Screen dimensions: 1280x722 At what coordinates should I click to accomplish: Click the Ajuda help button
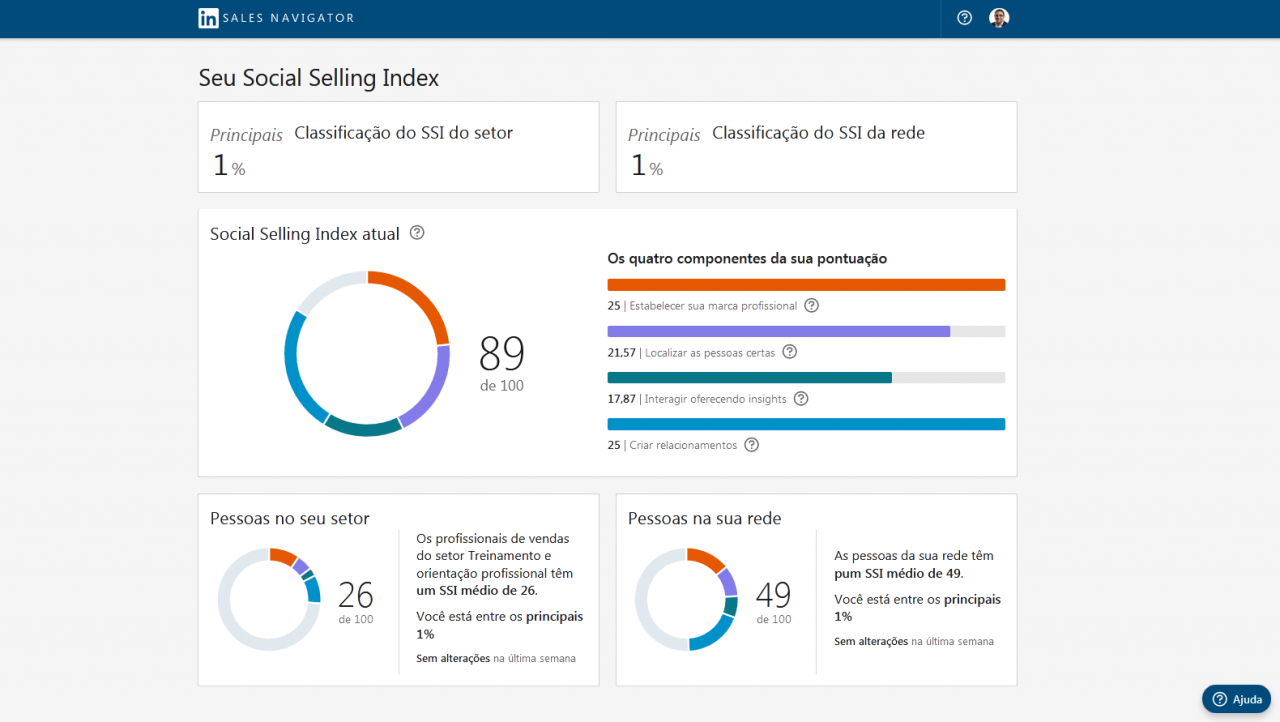pos(1236,699)
